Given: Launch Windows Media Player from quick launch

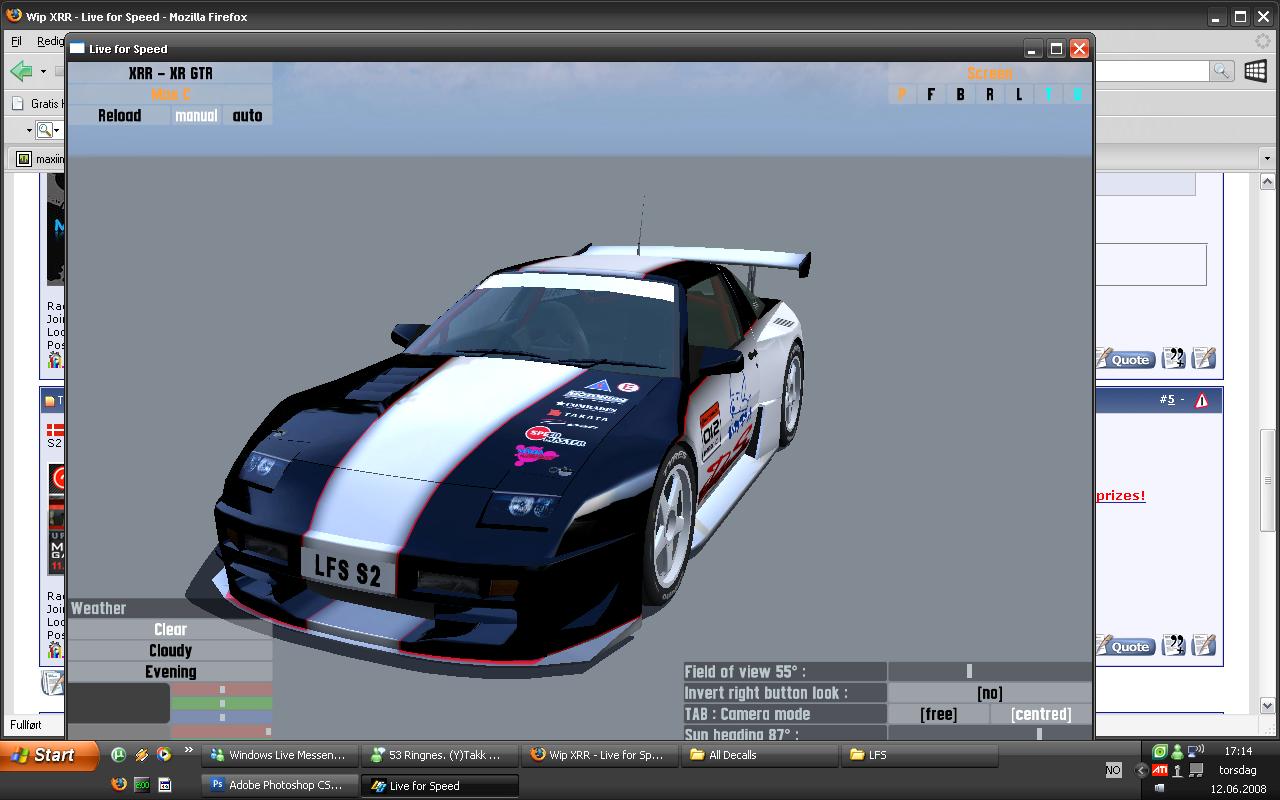Looking at the screenshot, I should 164,755.
